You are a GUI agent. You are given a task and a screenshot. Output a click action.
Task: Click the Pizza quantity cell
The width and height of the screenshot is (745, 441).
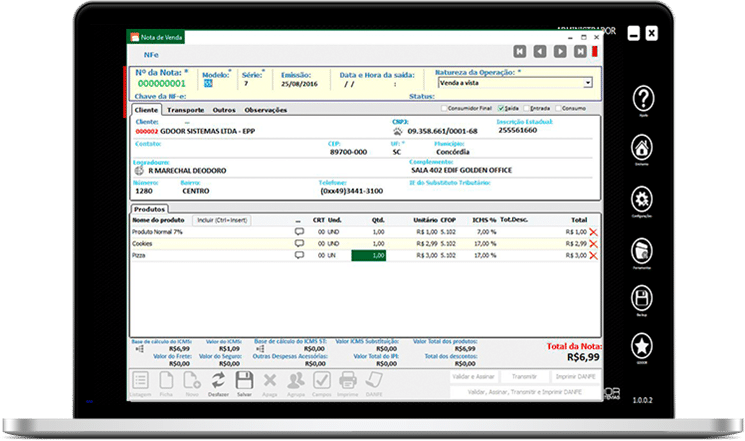tap(367, 256)
